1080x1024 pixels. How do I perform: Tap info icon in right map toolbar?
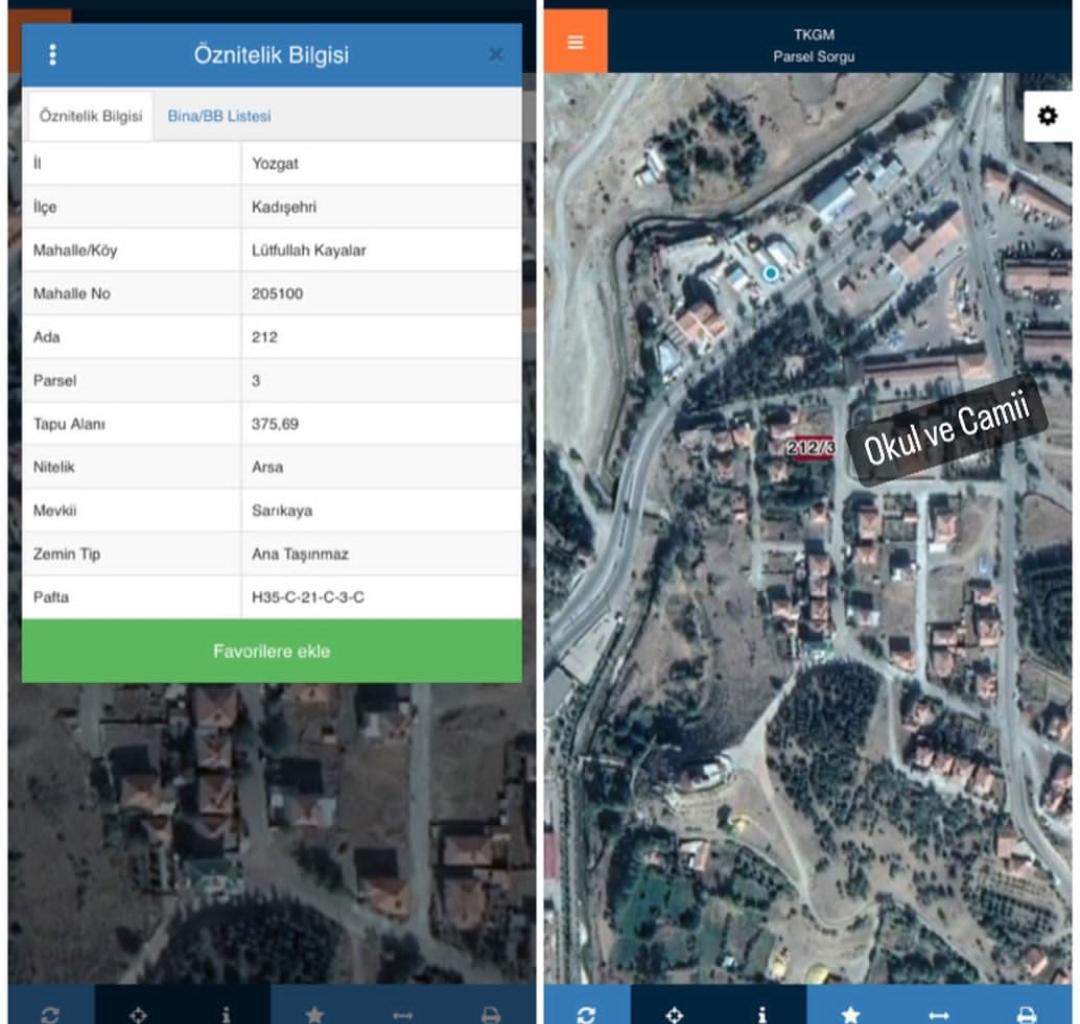(x=762, y=1012)
